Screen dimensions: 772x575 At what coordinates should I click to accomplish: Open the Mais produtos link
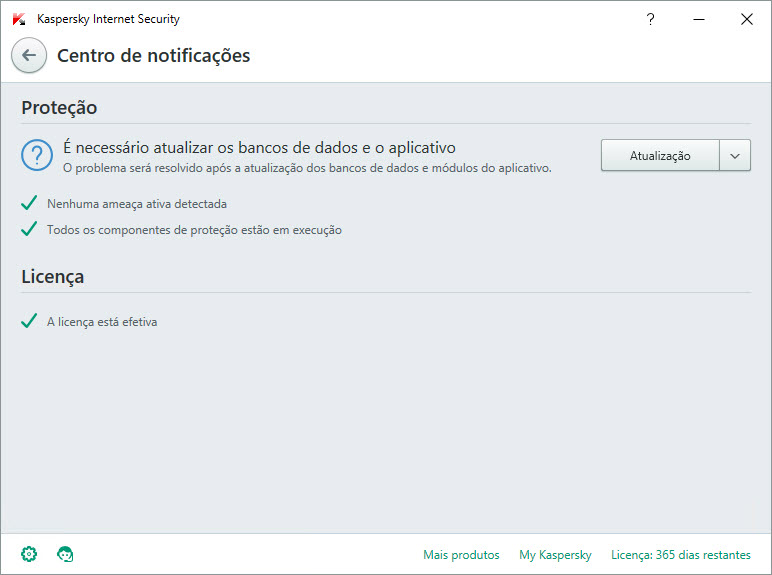tap(461, 555)
